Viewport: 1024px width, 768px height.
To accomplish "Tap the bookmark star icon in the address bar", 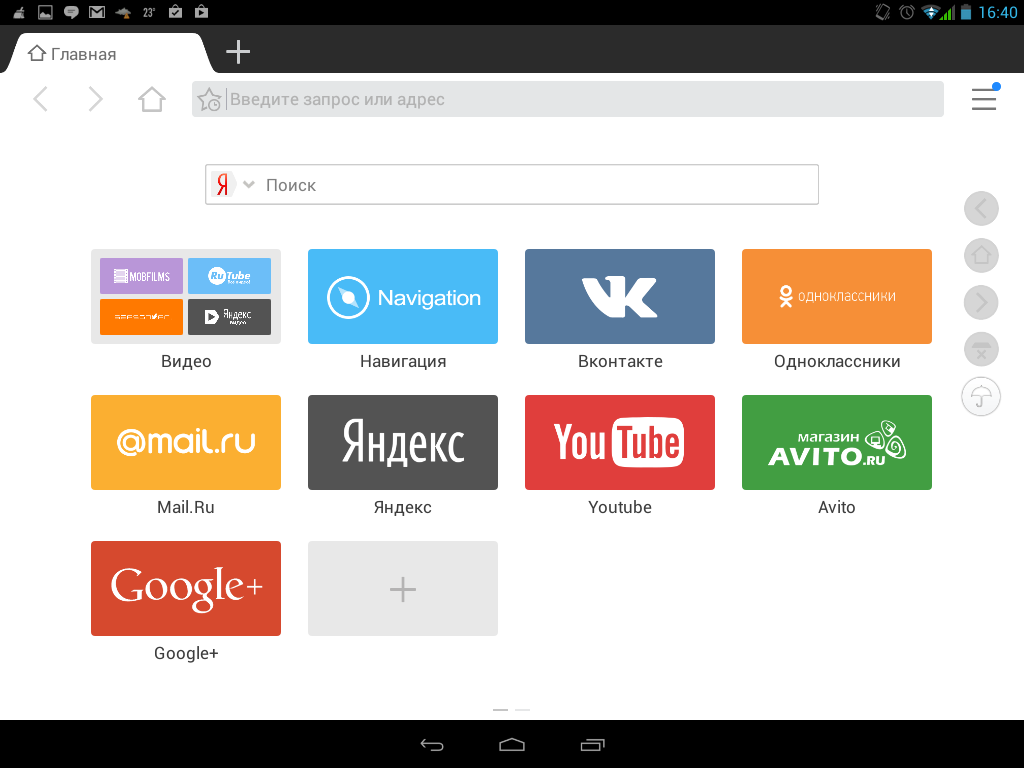I will tap(210, 99).
